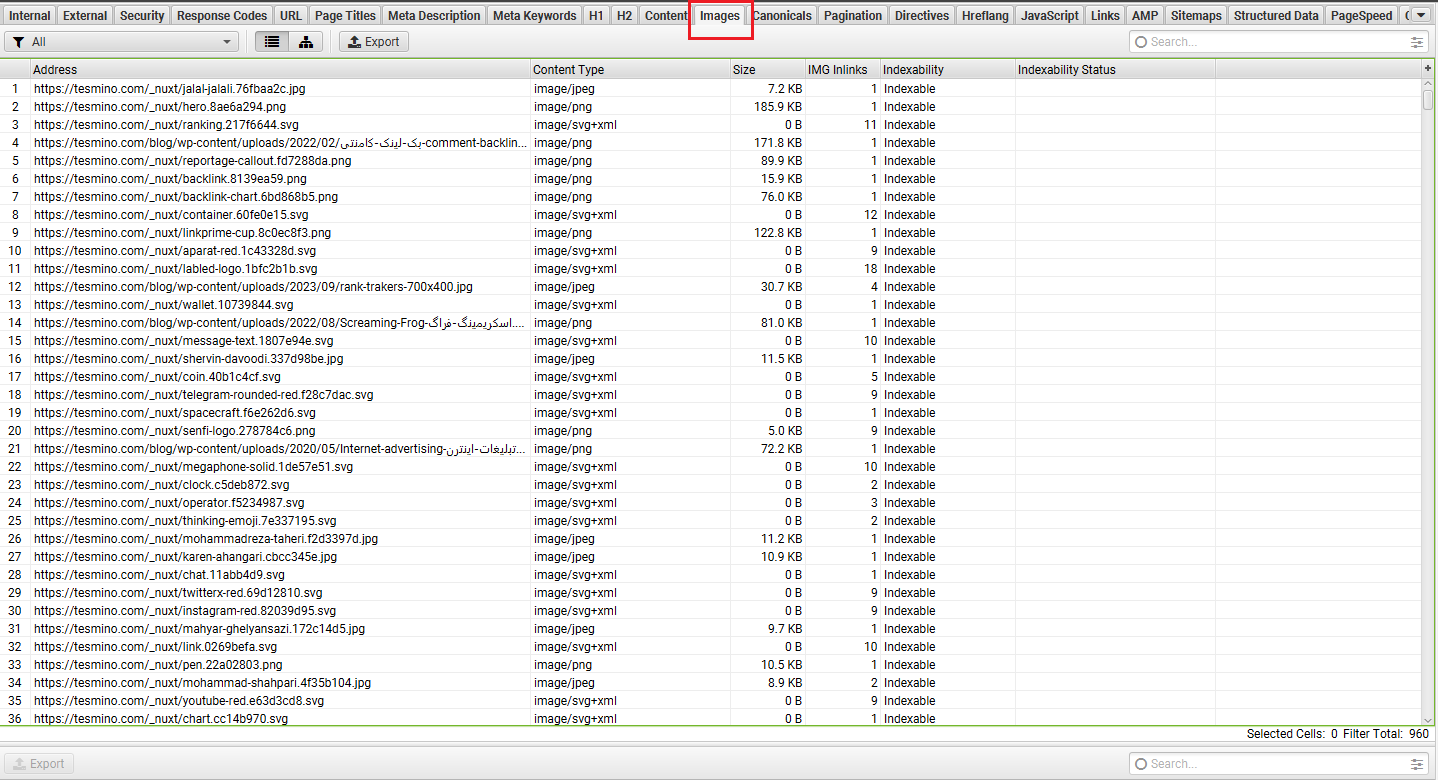
Task: Click the vertical scrollbar of the table
Action: tap(1428, 400)
